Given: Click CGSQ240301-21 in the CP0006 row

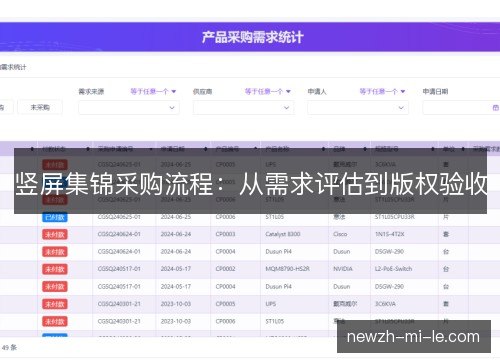Looking at the screenshot, I should coord(119,321).
